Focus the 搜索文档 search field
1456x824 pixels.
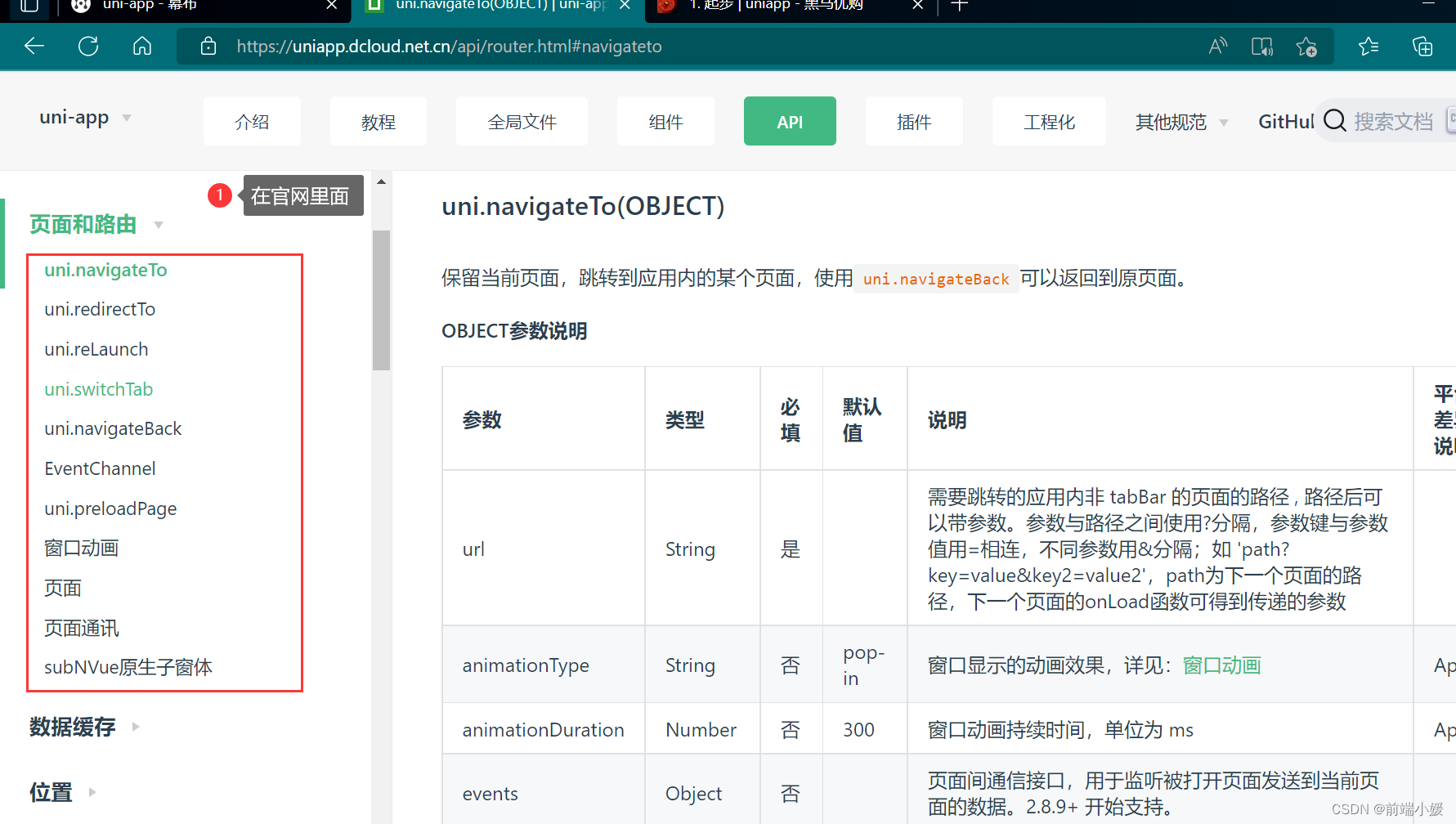click(1393, 121)
